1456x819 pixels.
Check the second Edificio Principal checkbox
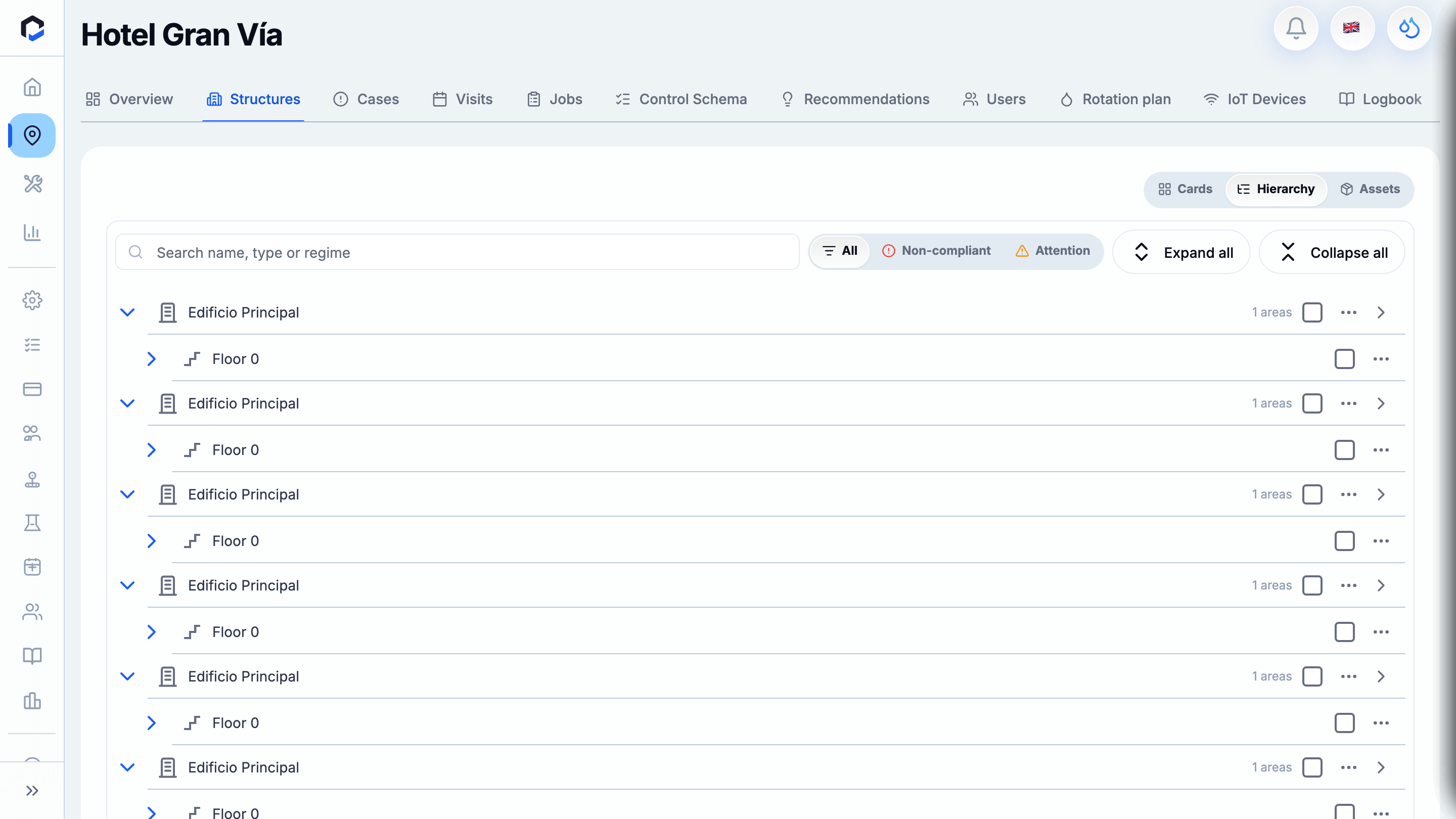(x=1312, y=403)
